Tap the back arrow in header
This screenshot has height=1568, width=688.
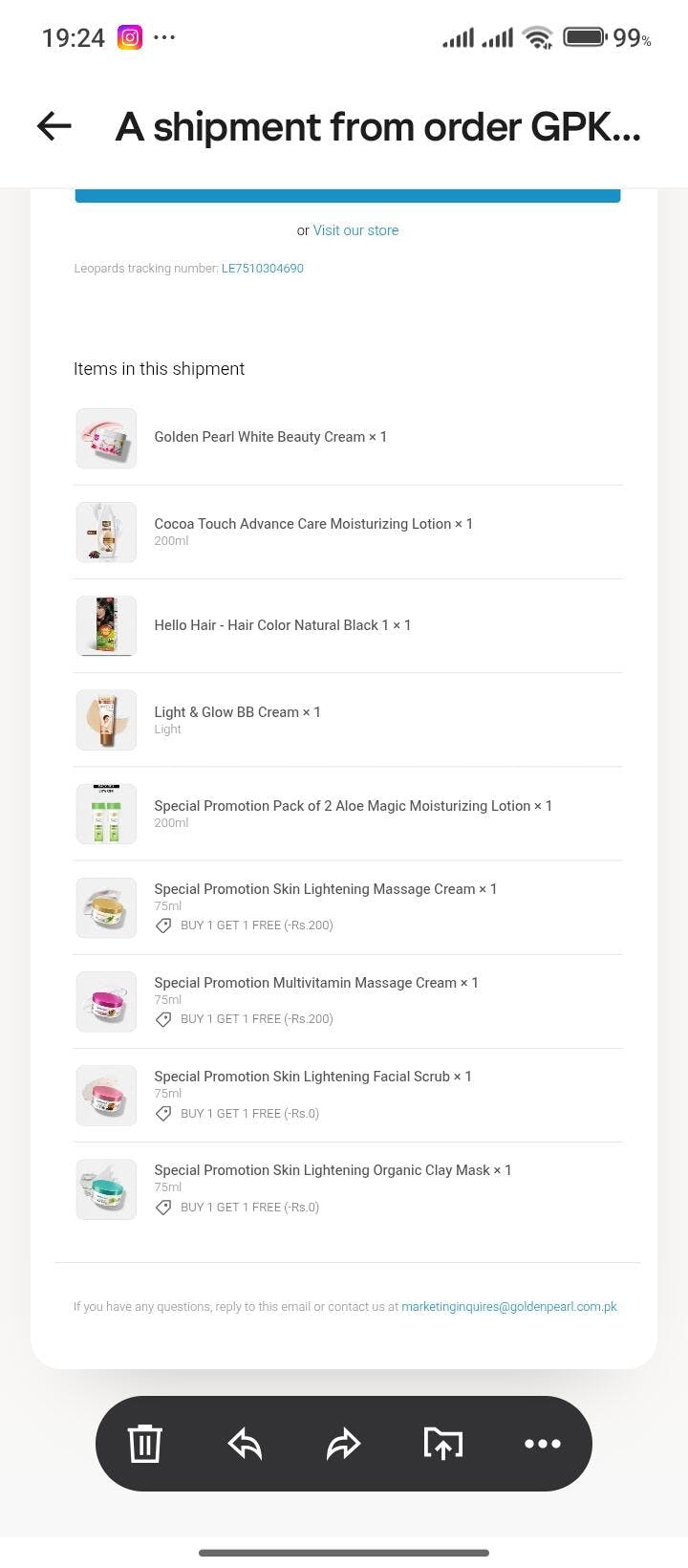pos(54,126)
